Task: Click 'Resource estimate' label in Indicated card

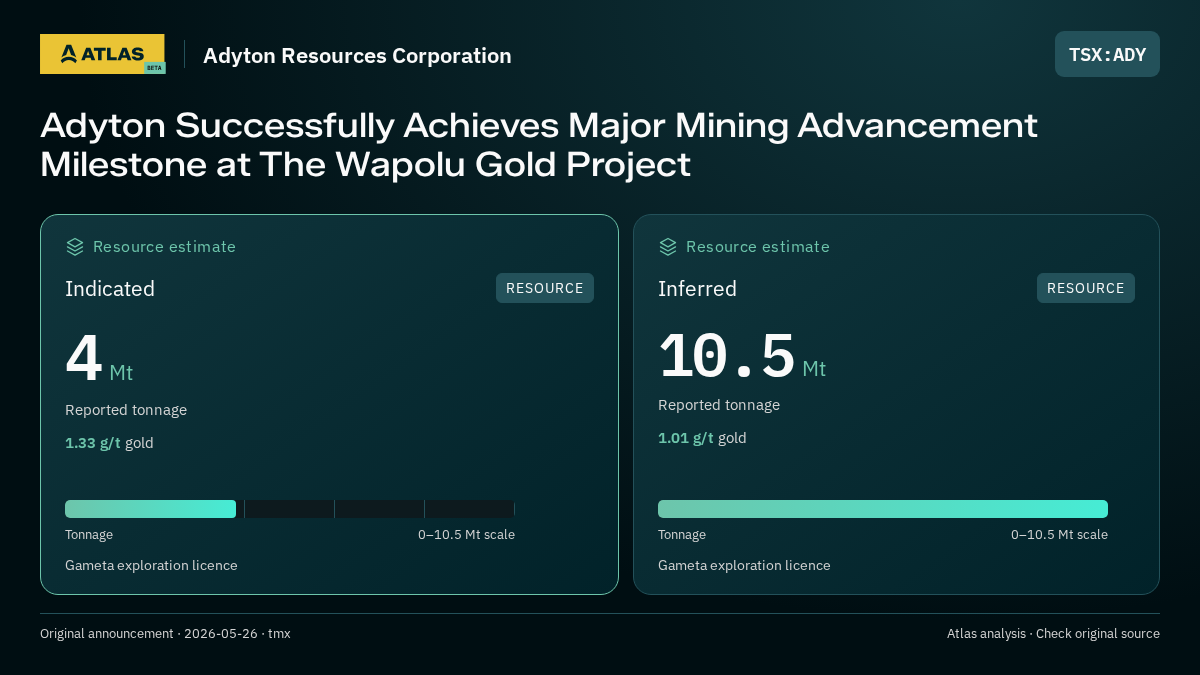Action: tap(164, 247)
